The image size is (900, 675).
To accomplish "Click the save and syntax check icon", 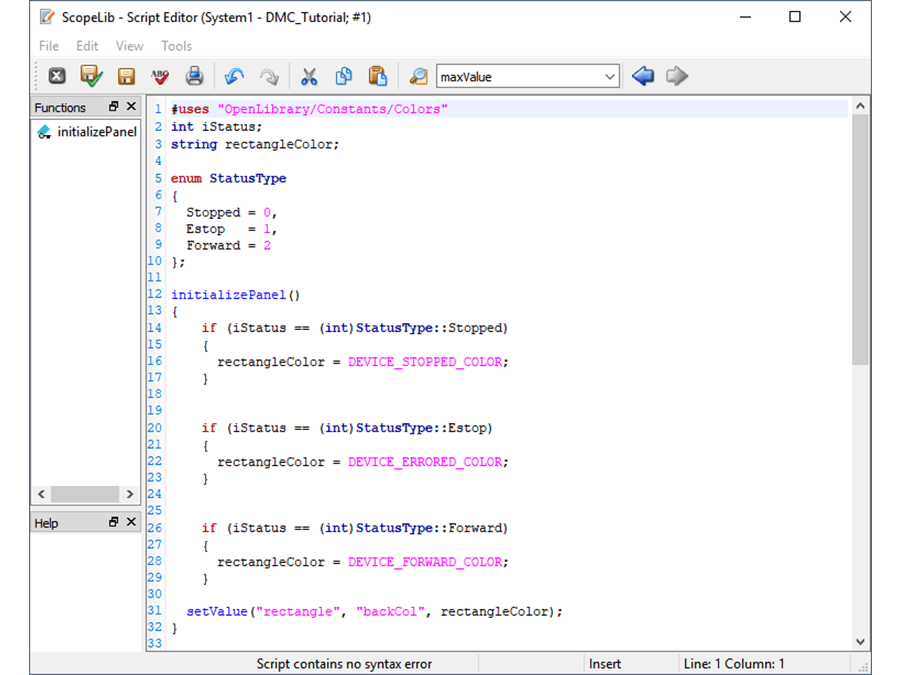I will point(91,76).
